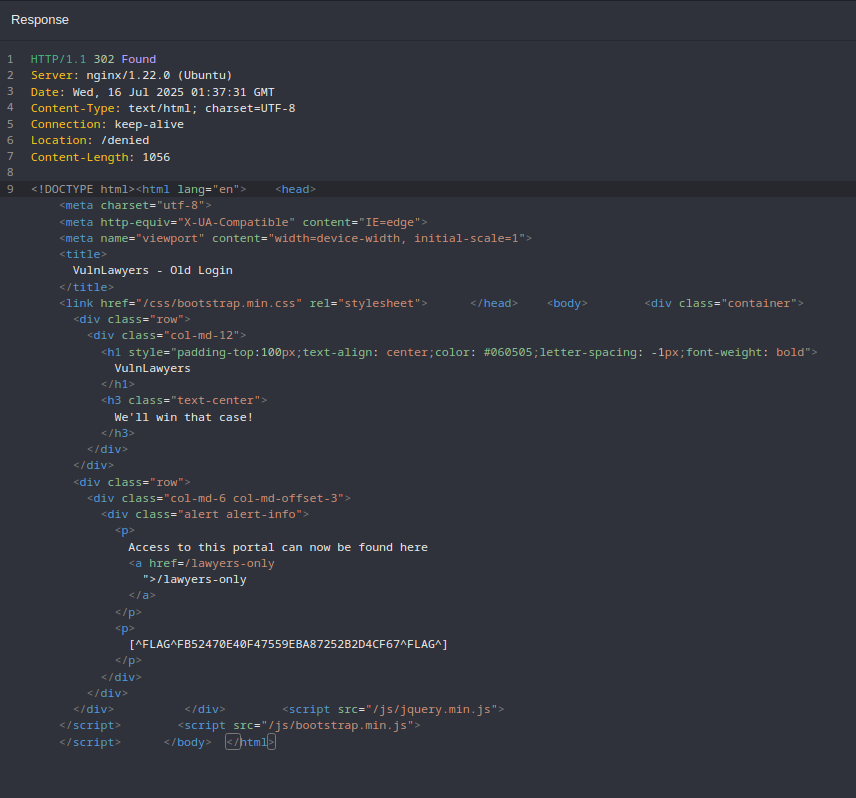Viewport: 856px width, 798px height.
Task: Click the "We'll win that case!" text
Action: click(x=184, y=417)
